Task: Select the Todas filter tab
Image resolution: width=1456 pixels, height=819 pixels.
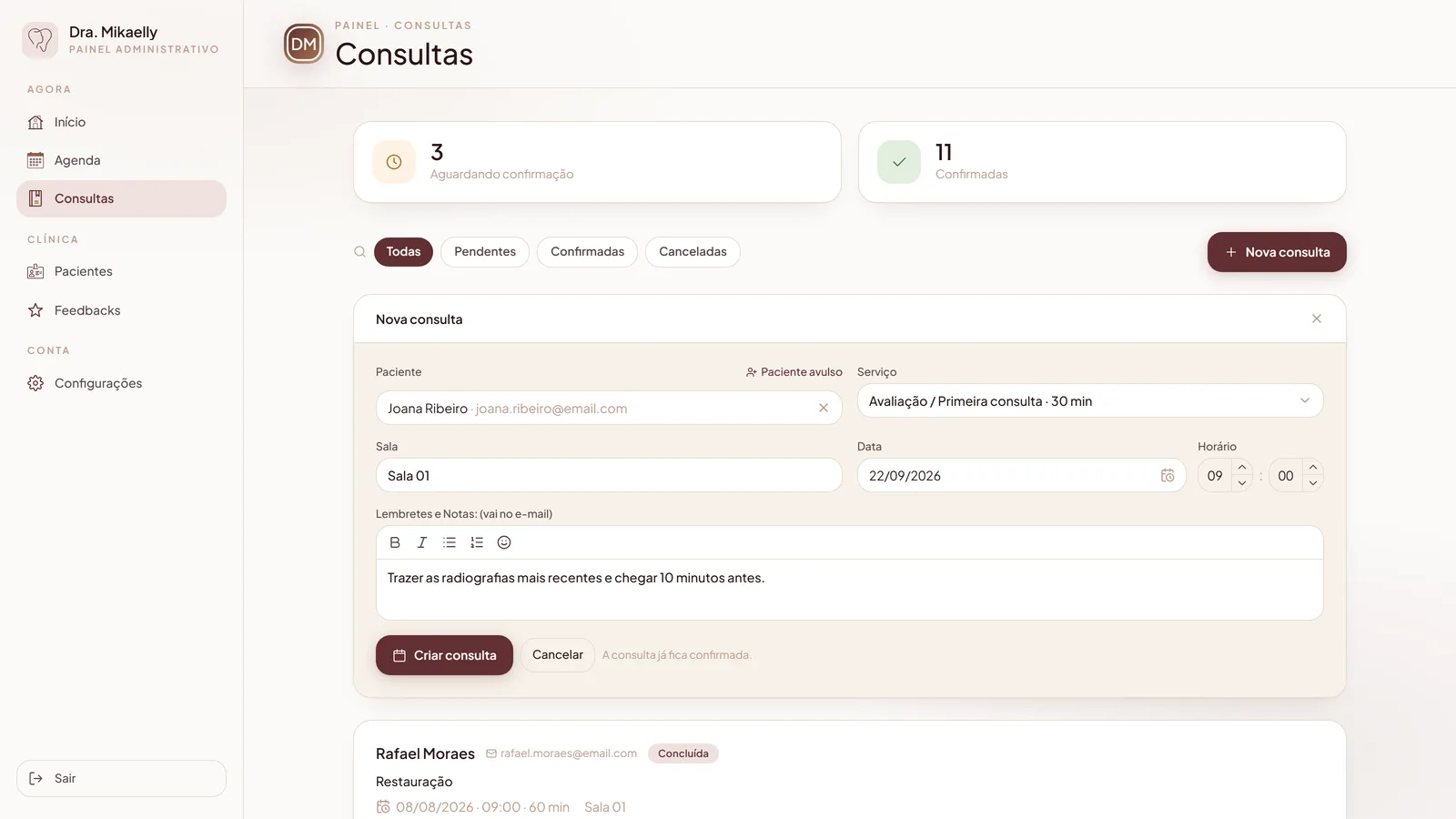Action: click(x=403, y=252)
